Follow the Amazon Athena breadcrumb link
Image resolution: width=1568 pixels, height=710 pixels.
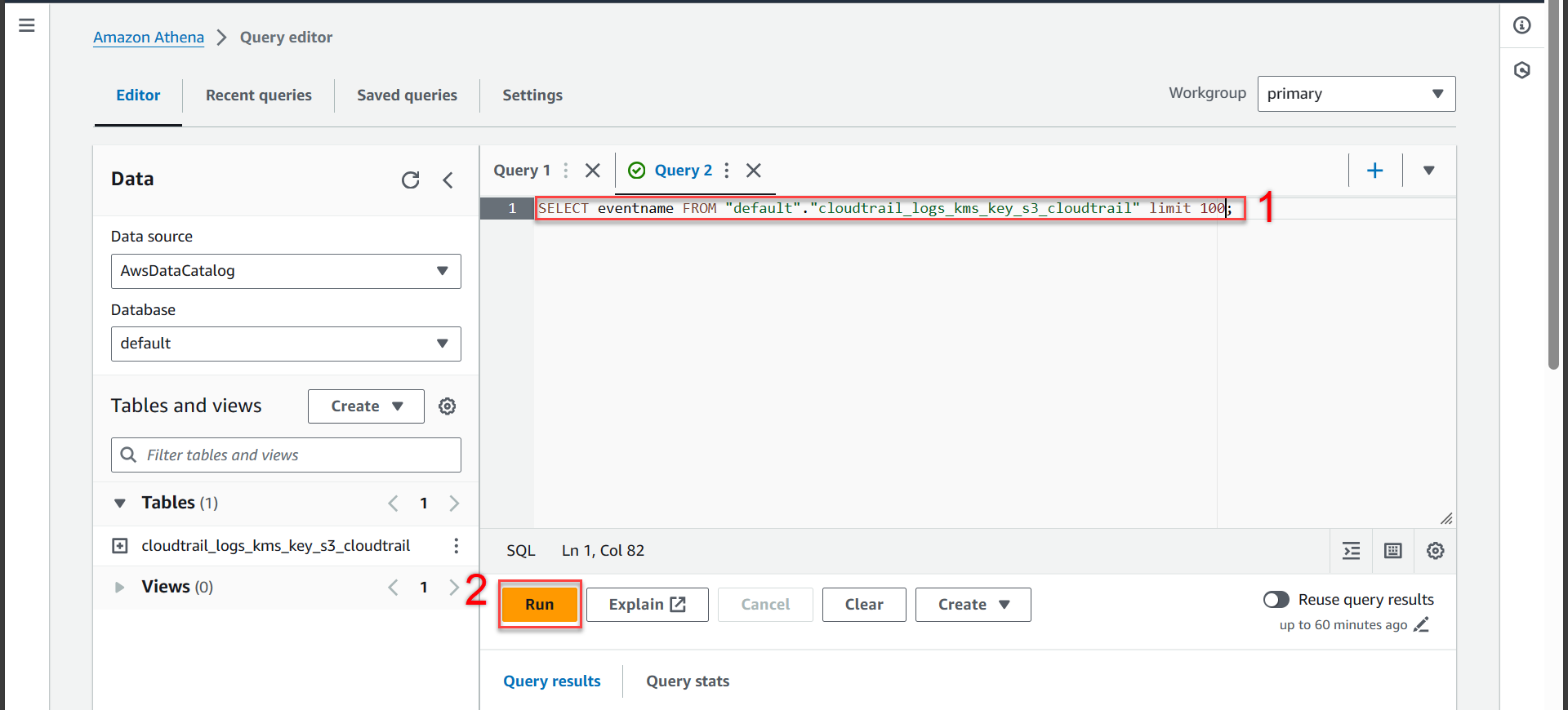149,38
